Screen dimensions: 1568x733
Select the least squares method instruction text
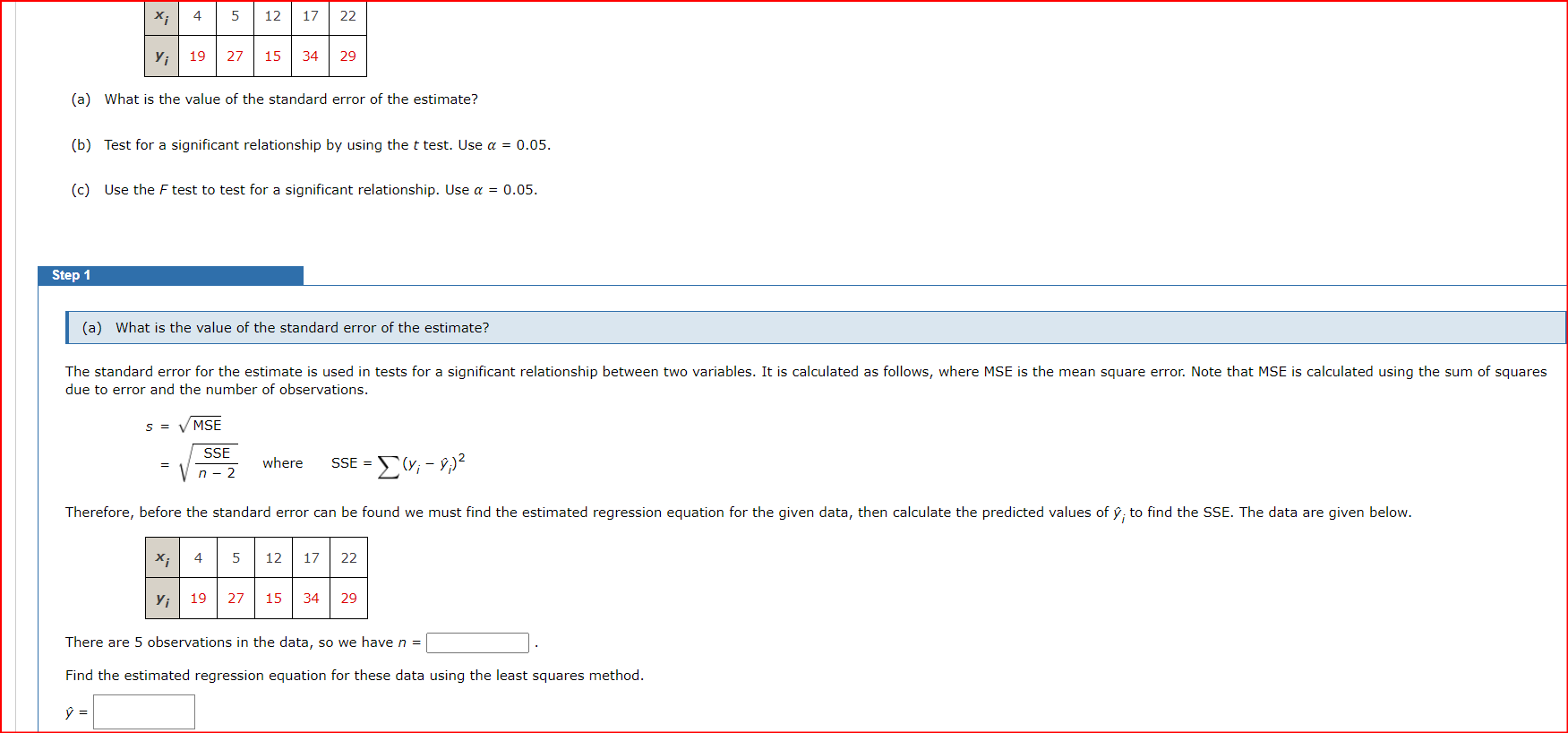coord(354,675)
